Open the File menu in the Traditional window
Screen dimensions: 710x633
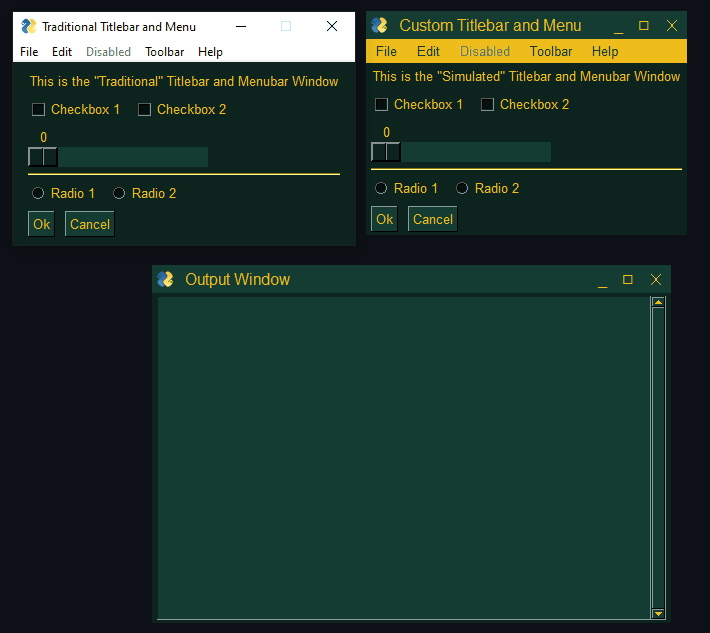coord(29,52)
